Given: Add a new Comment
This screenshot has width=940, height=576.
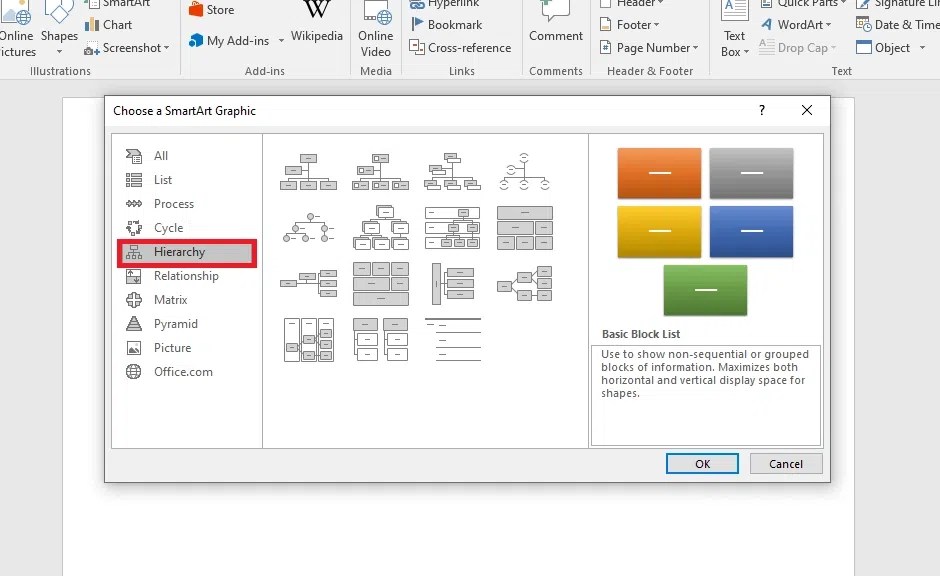Looking at the screenshot, I should pyautogui.click(x=556, y=24).
